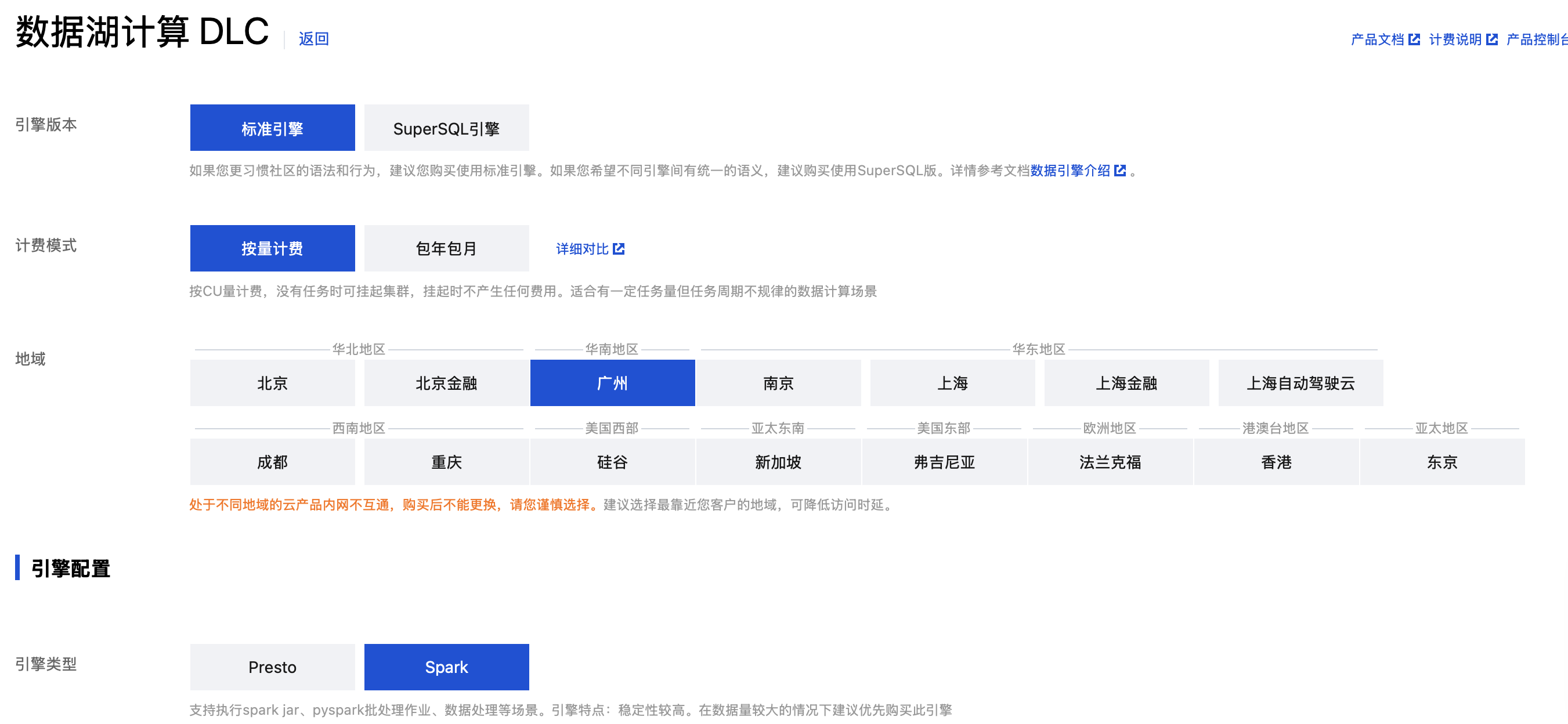Select 新加坡 region

point(779,462)
